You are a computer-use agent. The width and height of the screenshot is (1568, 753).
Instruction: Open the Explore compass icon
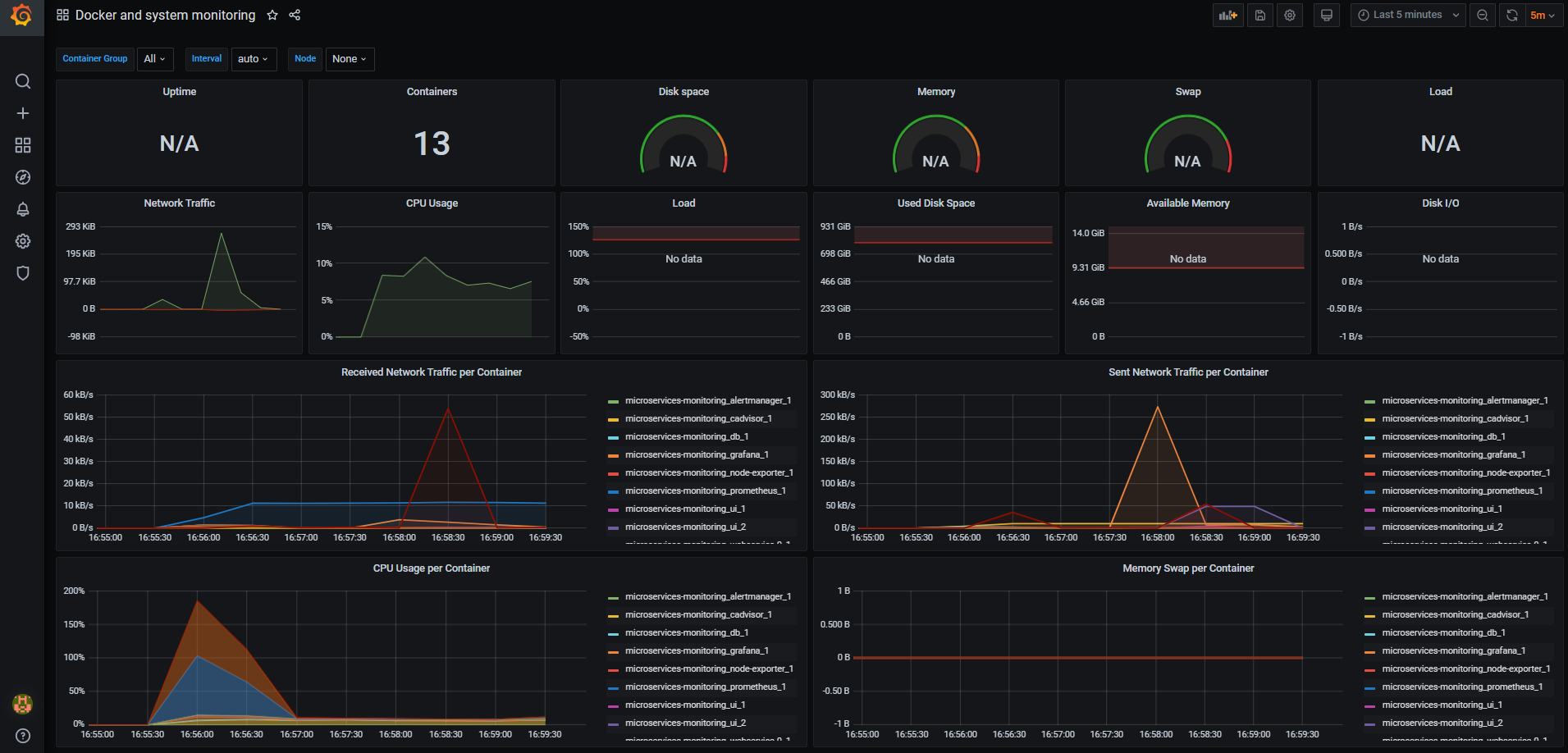pos(23,177)
